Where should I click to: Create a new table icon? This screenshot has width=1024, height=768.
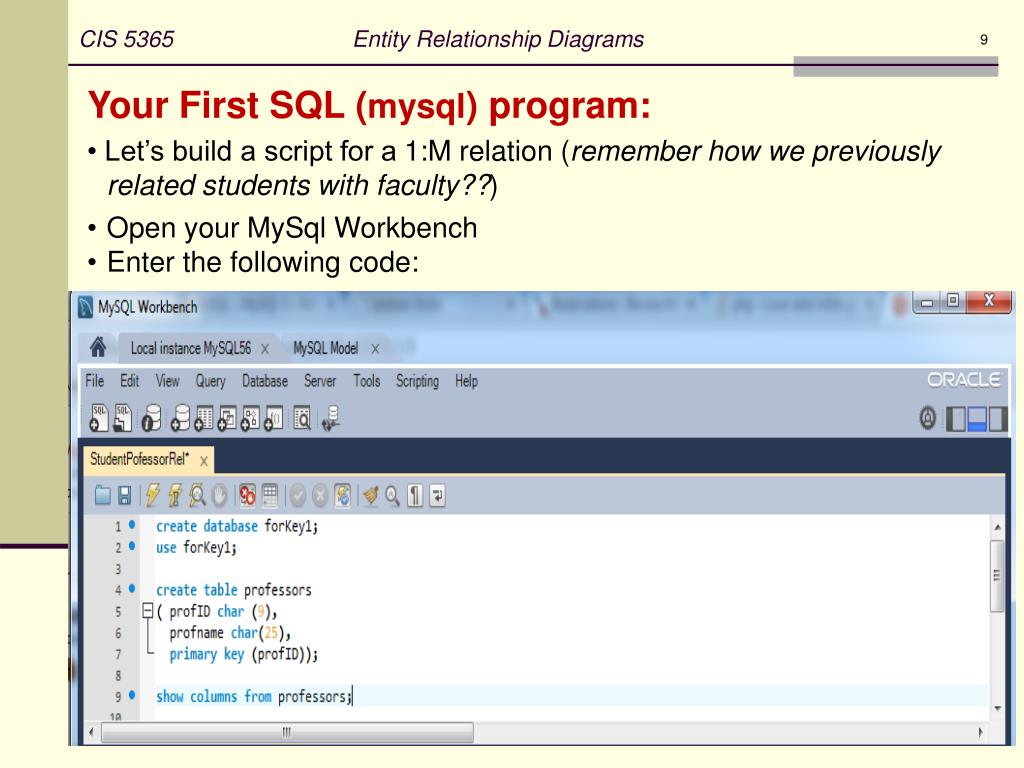[x=204, y=418]
